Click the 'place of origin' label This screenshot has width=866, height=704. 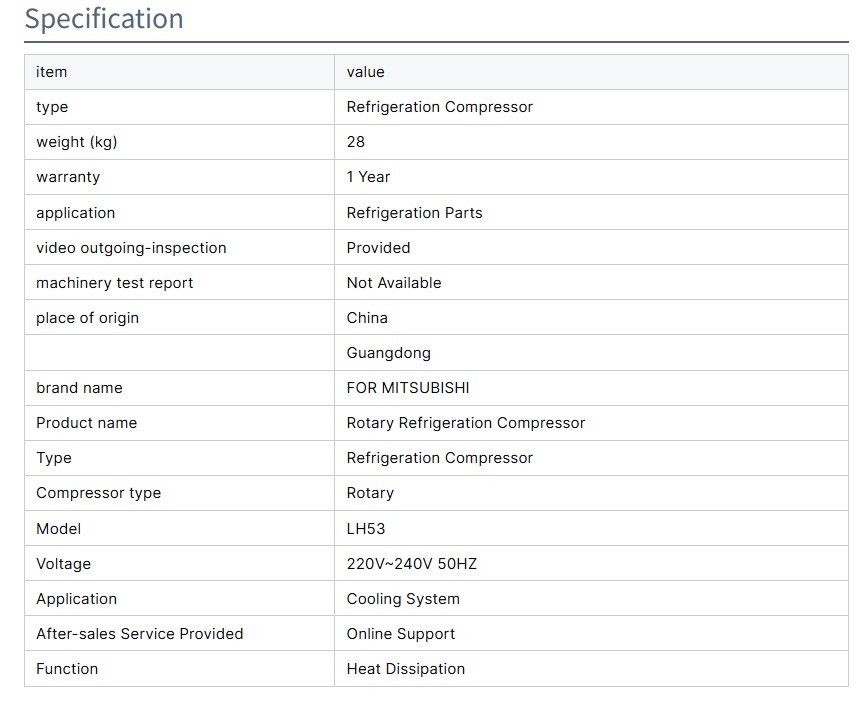[87, 318]
